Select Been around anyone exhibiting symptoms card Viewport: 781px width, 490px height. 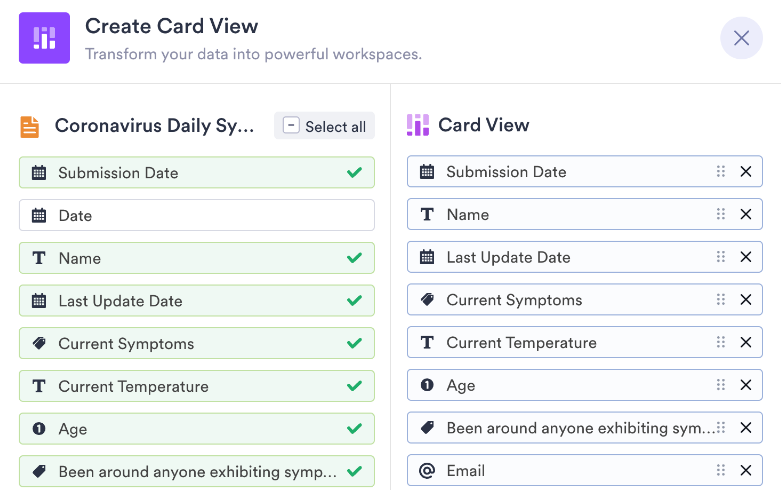580,428
